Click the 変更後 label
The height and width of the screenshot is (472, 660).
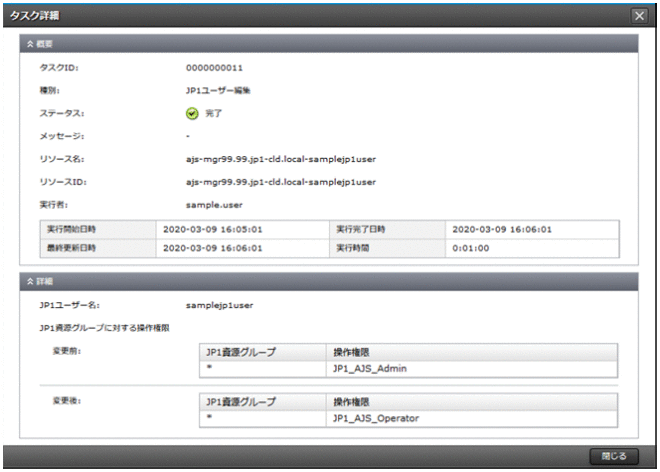(67, 401)
